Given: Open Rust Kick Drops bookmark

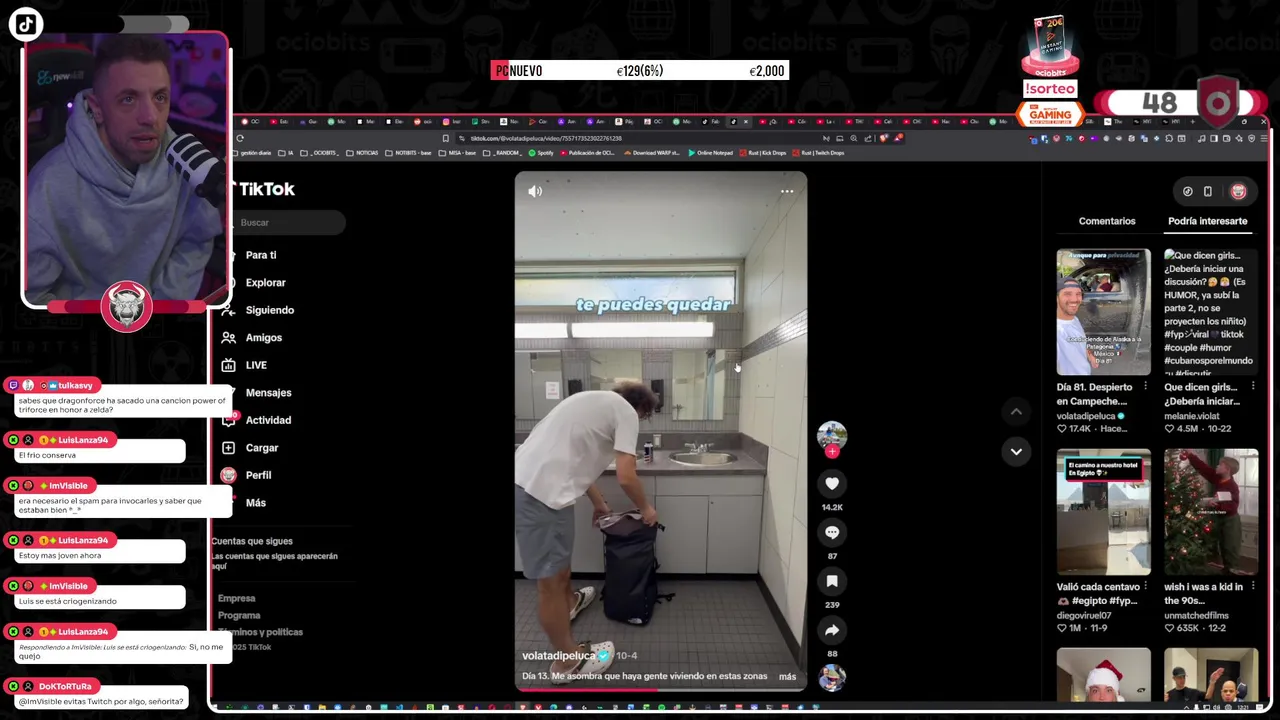Looking at the screenshot, I should click(762, 153).
